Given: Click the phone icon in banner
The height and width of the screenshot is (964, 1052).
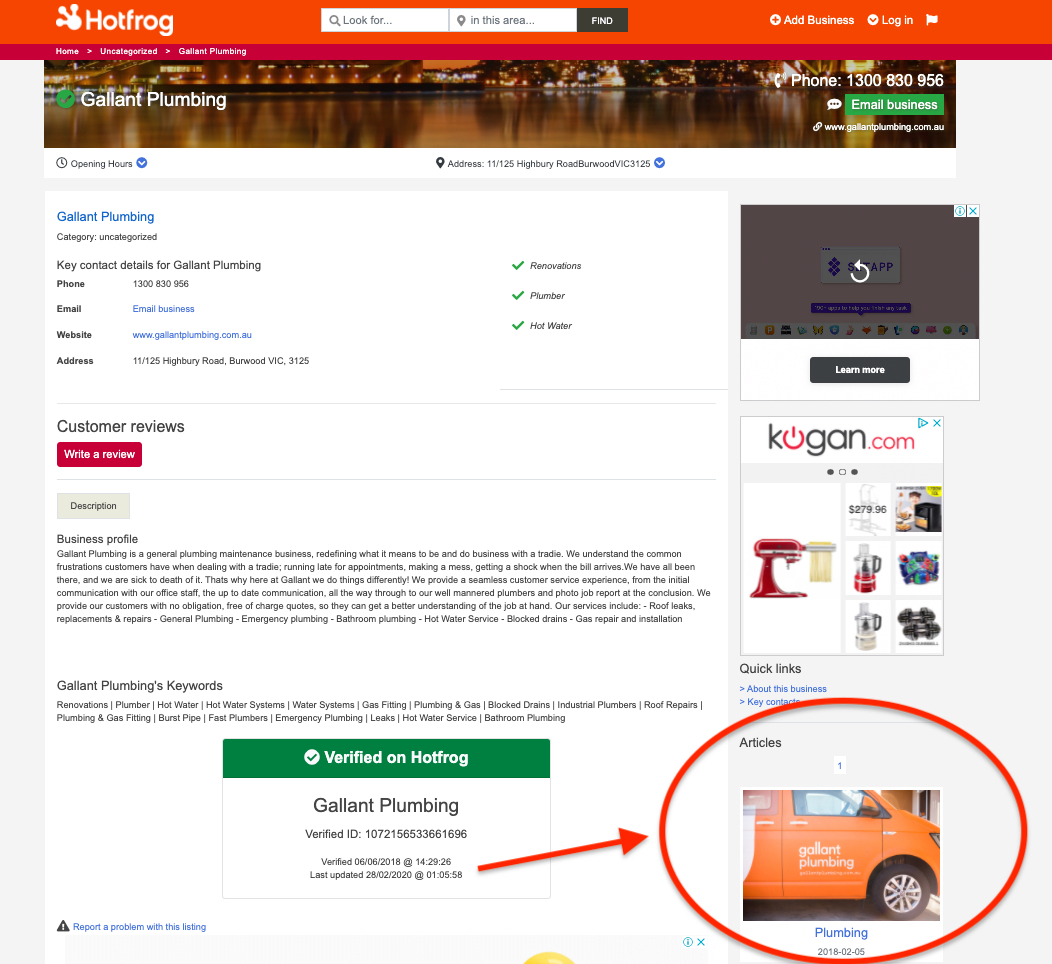Looking at the screenshot, I should point(779,81).
